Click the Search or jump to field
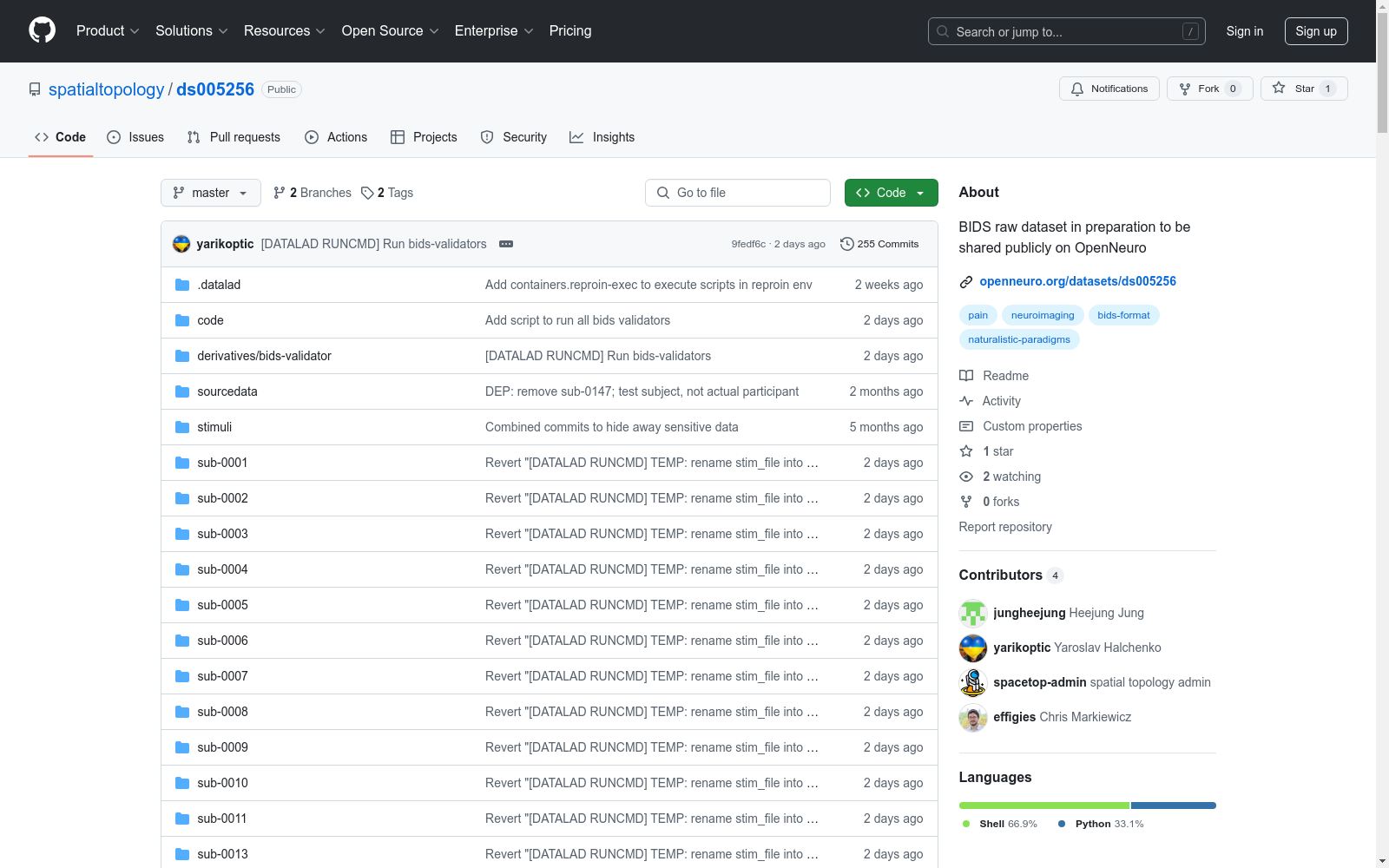Viewport: 1389px width, 868px height. click(x=1067, y=31)
